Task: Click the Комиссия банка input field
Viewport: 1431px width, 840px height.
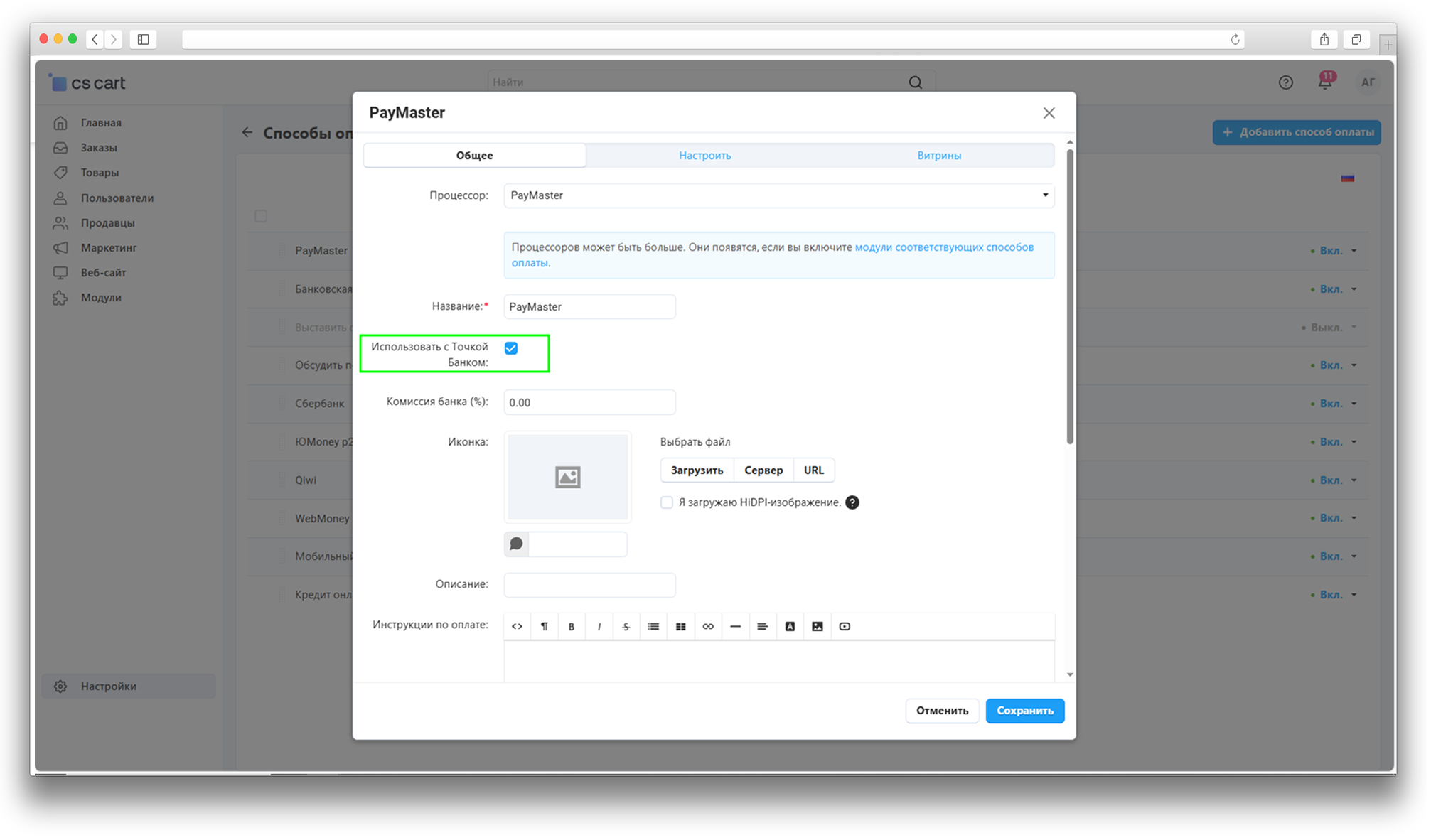Action: tap(589, 402)
